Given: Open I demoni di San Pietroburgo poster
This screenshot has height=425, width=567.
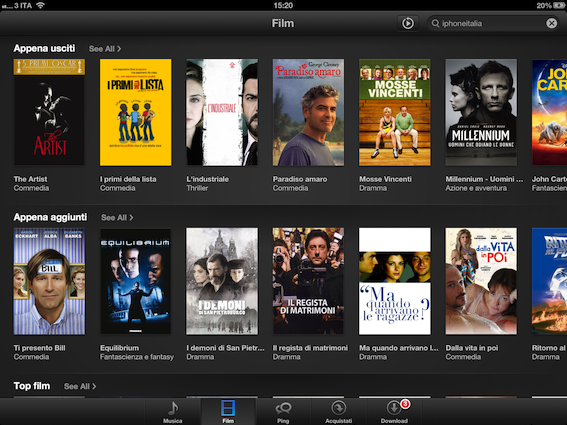Looking at the screenshot, I should (222, 281).
